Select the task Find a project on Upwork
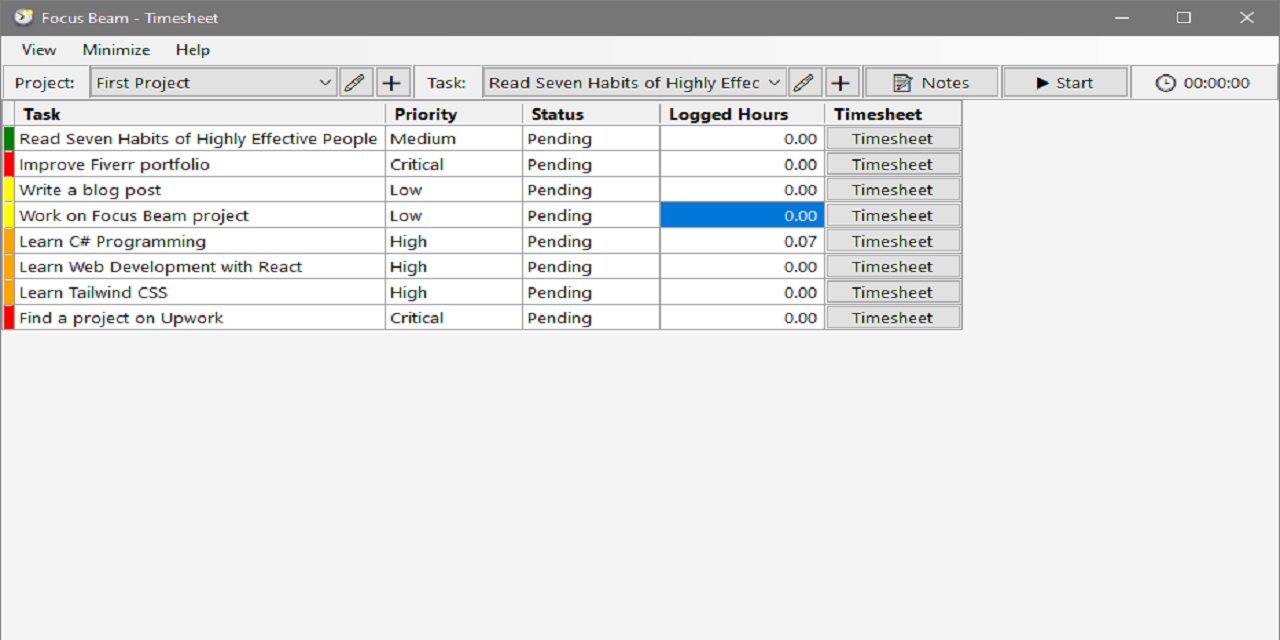1280x640 pixels. [x=199, y=318]
